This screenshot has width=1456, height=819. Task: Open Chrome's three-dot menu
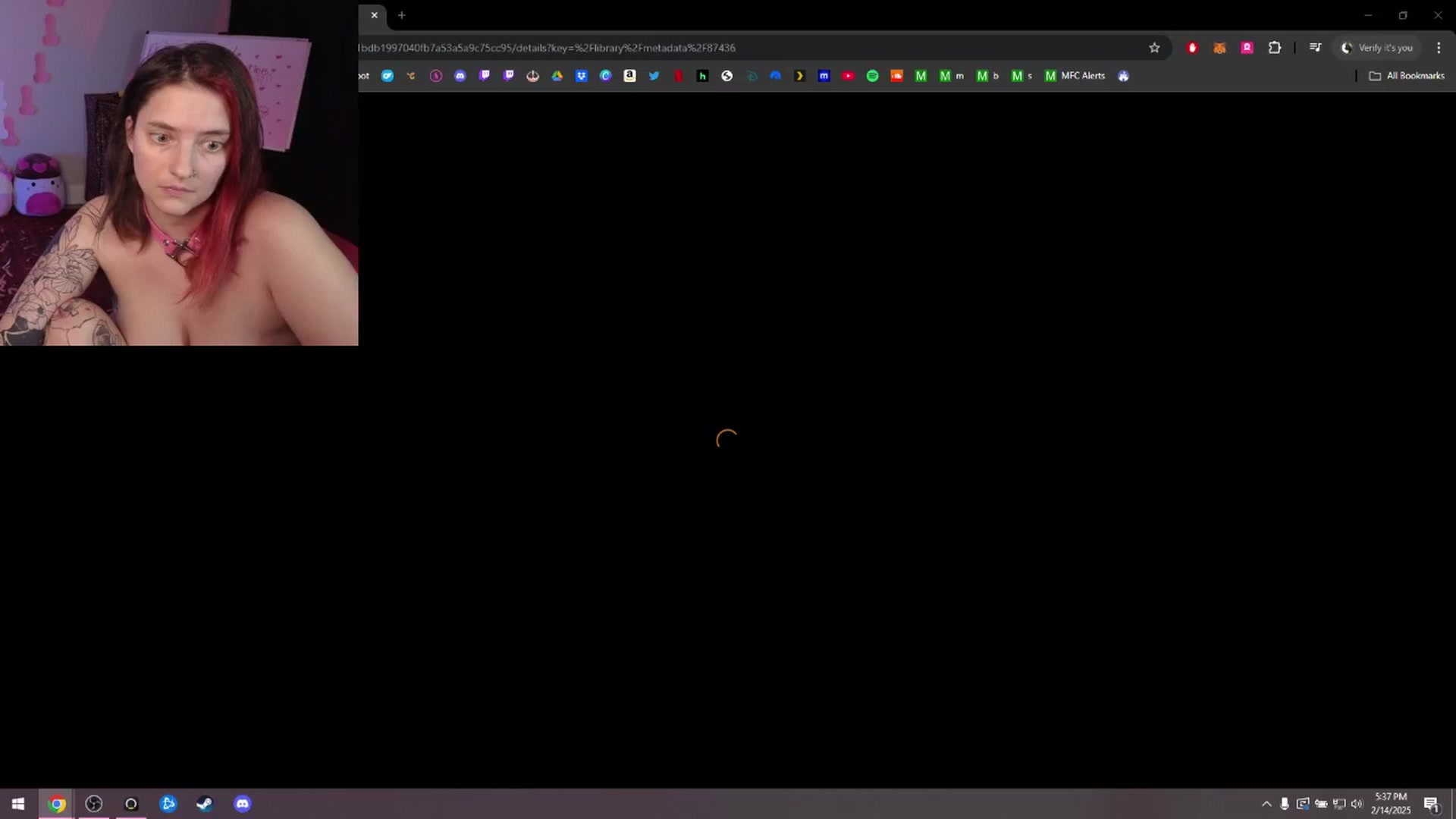click(1439, 48)
